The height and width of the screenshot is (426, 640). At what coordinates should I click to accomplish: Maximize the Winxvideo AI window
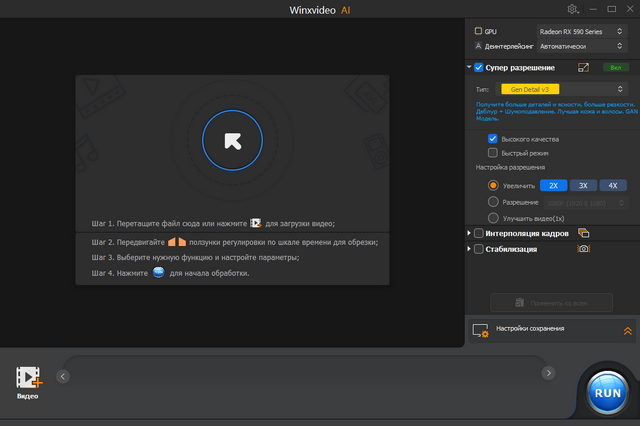(x=611, y=9)
